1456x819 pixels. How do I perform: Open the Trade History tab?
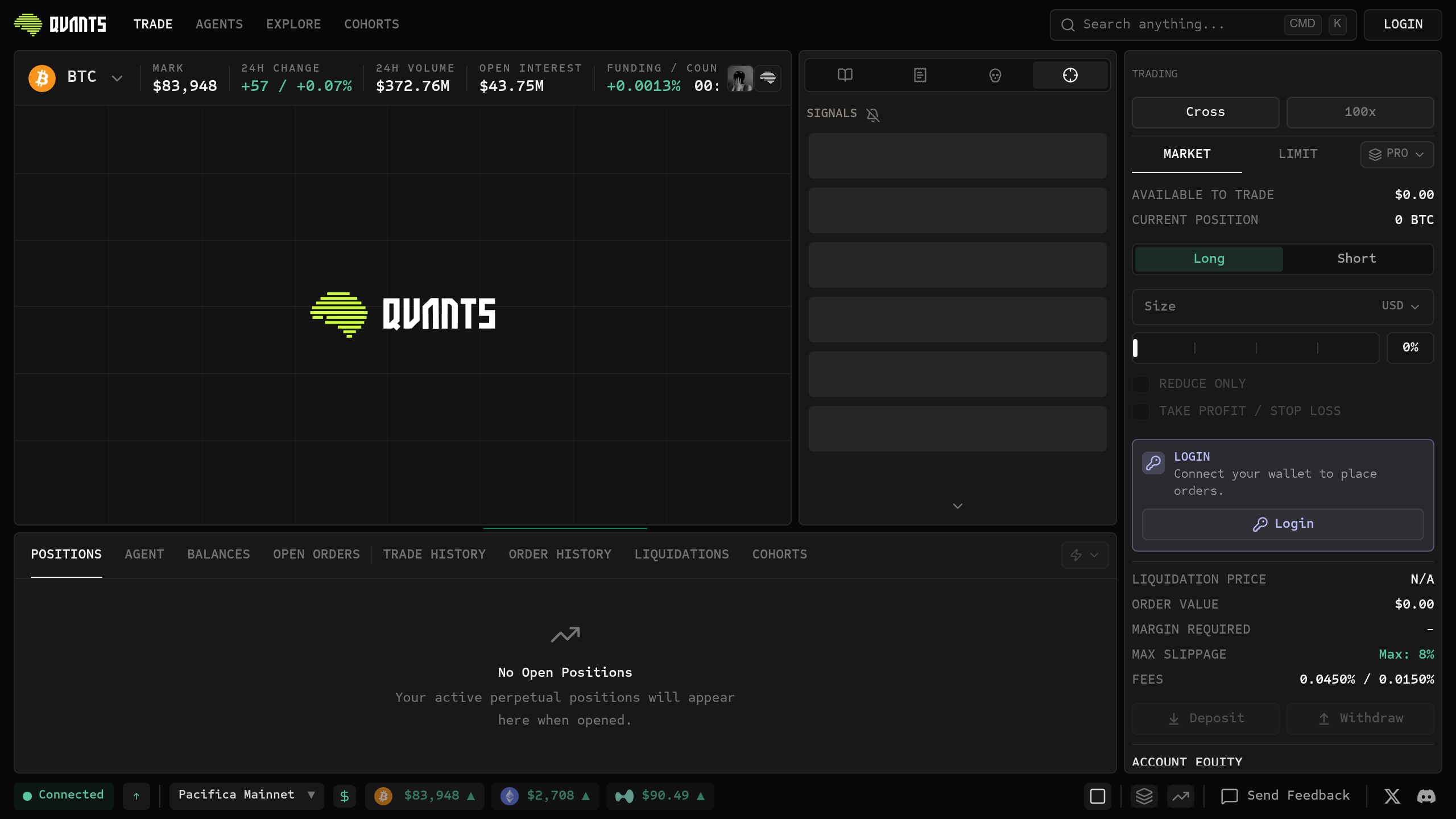coord(435,555)
